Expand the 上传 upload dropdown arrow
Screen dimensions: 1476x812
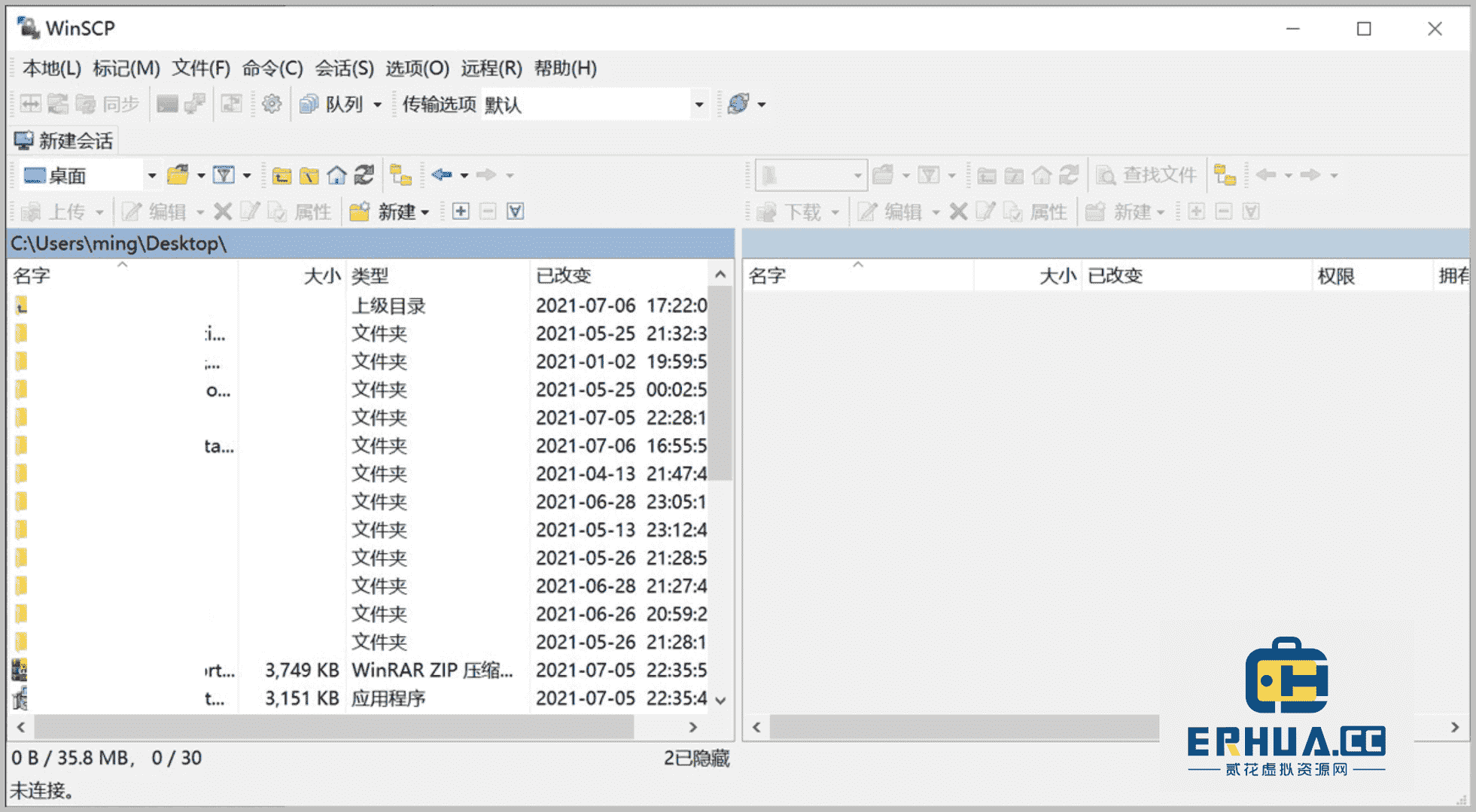pos(99,212)
